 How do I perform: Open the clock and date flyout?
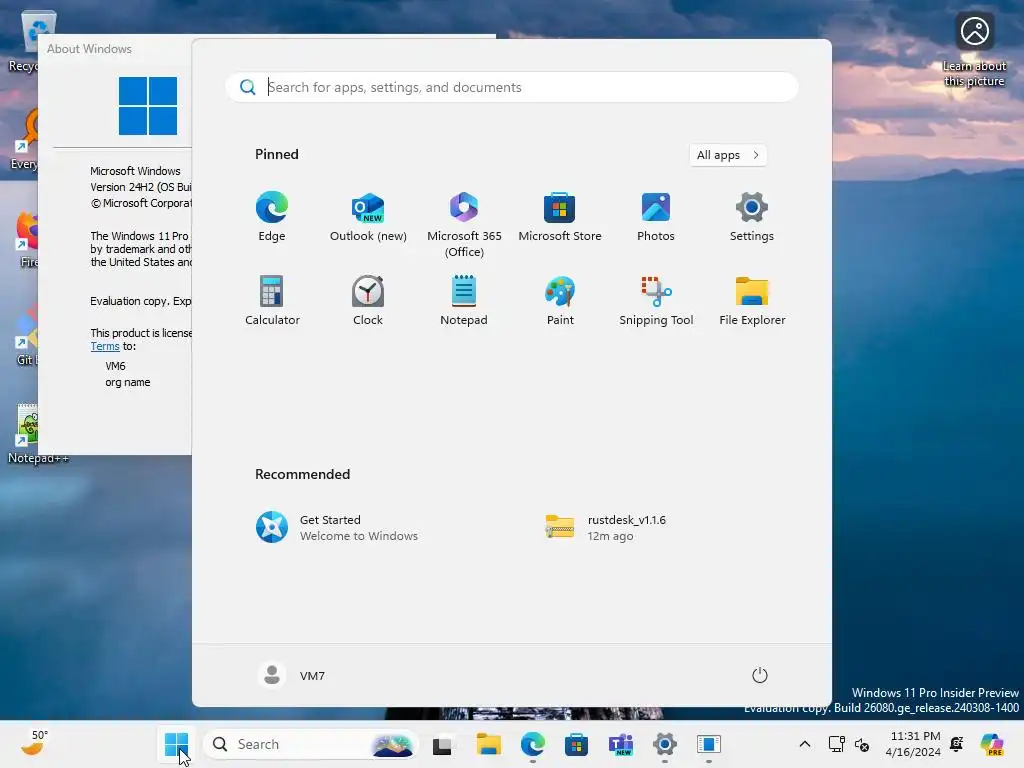[x=914, y=744]
